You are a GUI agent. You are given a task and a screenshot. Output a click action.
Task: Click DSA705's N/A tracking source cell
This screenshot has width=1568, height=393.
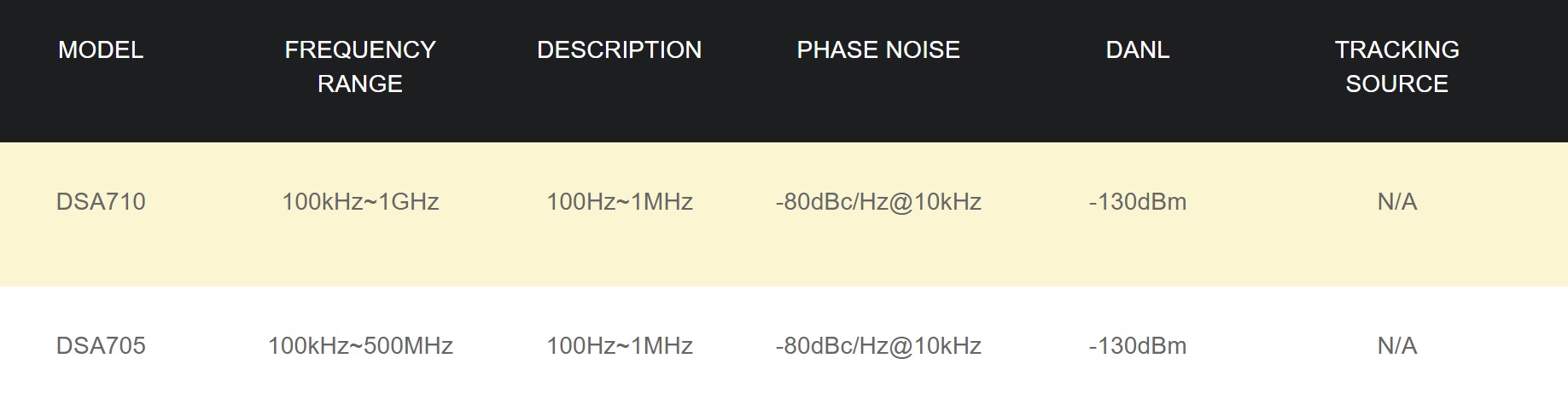(1397, 346)
